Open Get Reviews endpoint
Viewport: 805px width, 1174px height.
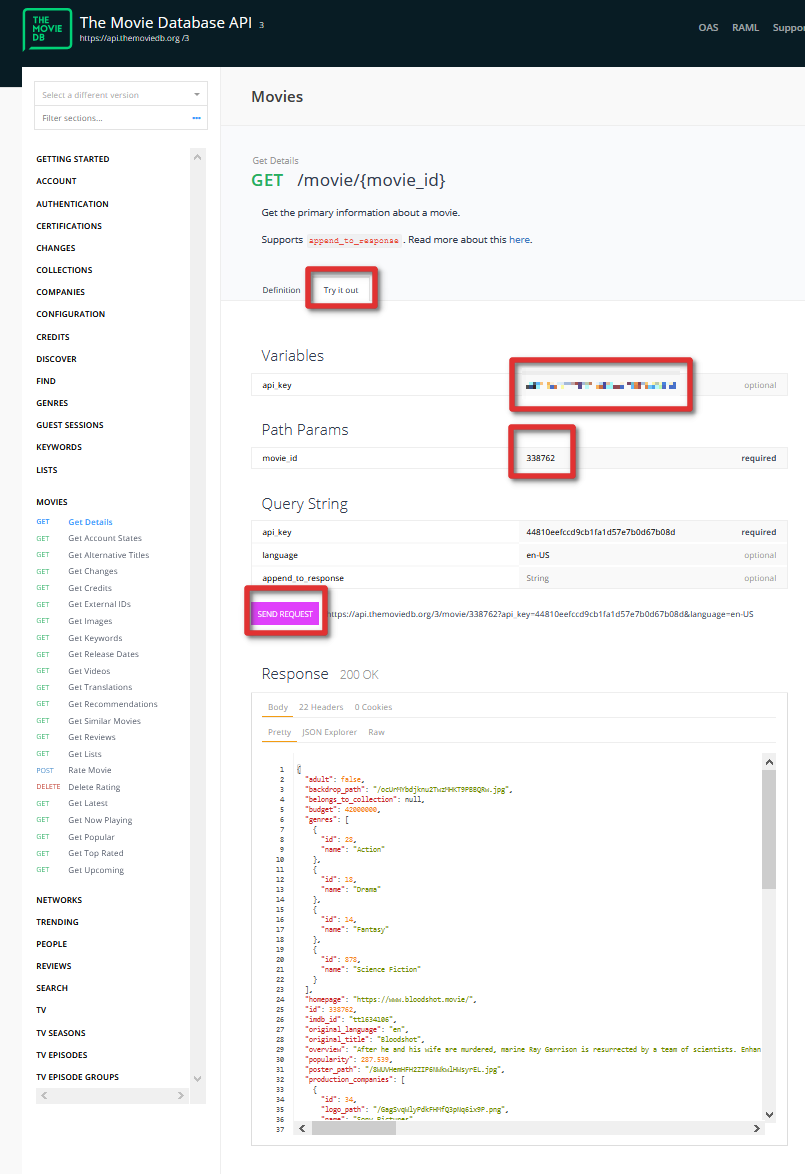[91, 737]
